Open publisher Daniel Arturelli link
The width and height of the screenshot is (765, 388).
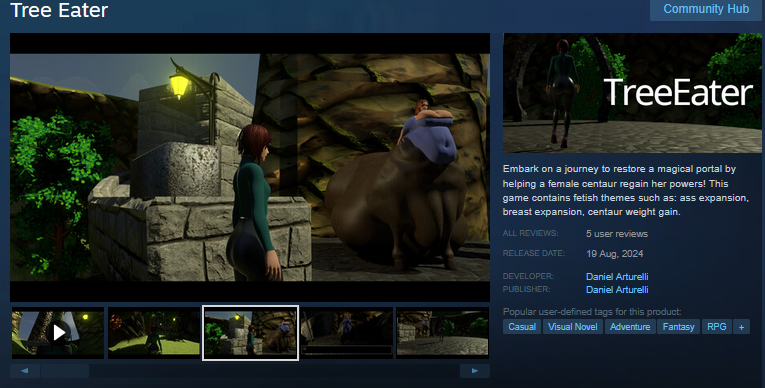[x=617, y=290]
